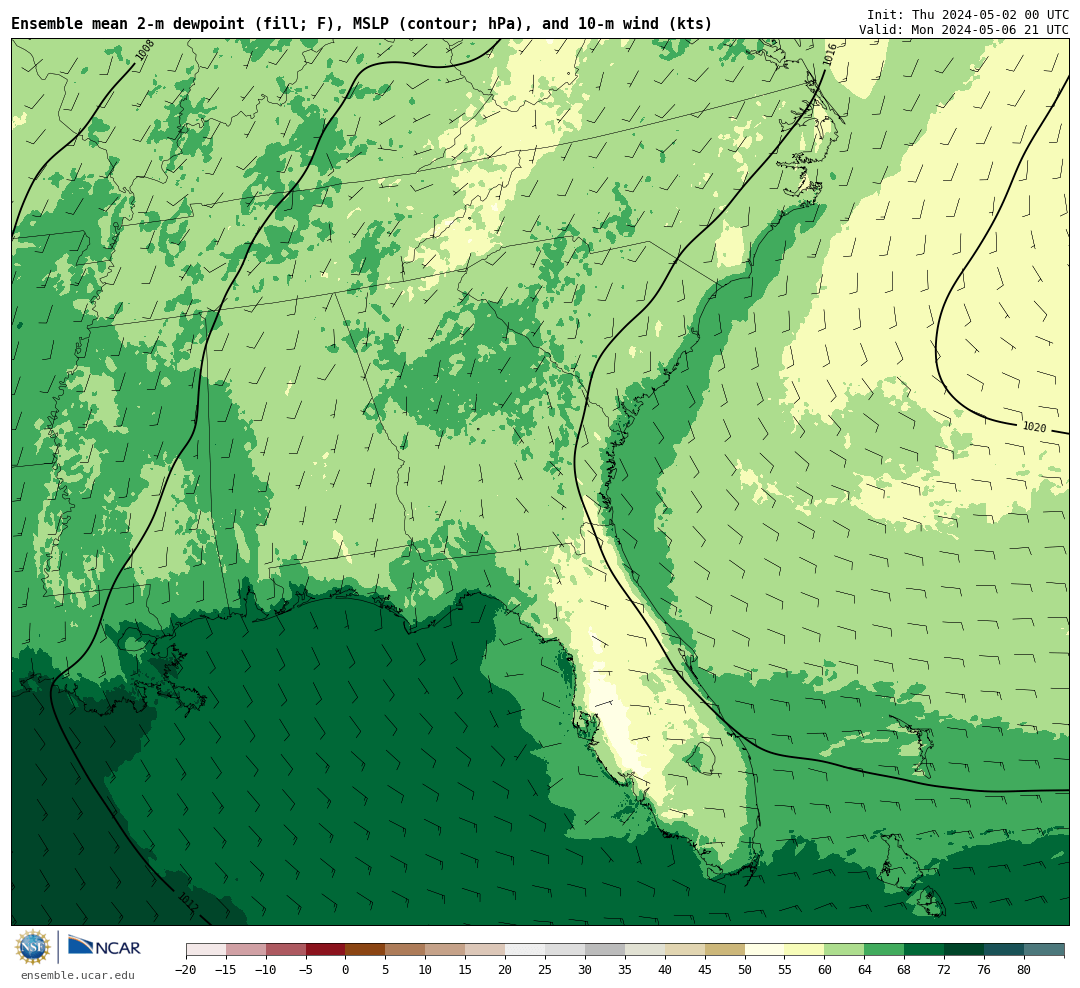Viewport: 1080px width, 988px height.
Task: Pick the 60 to 64 light green swatch
Action: point(845,949)
